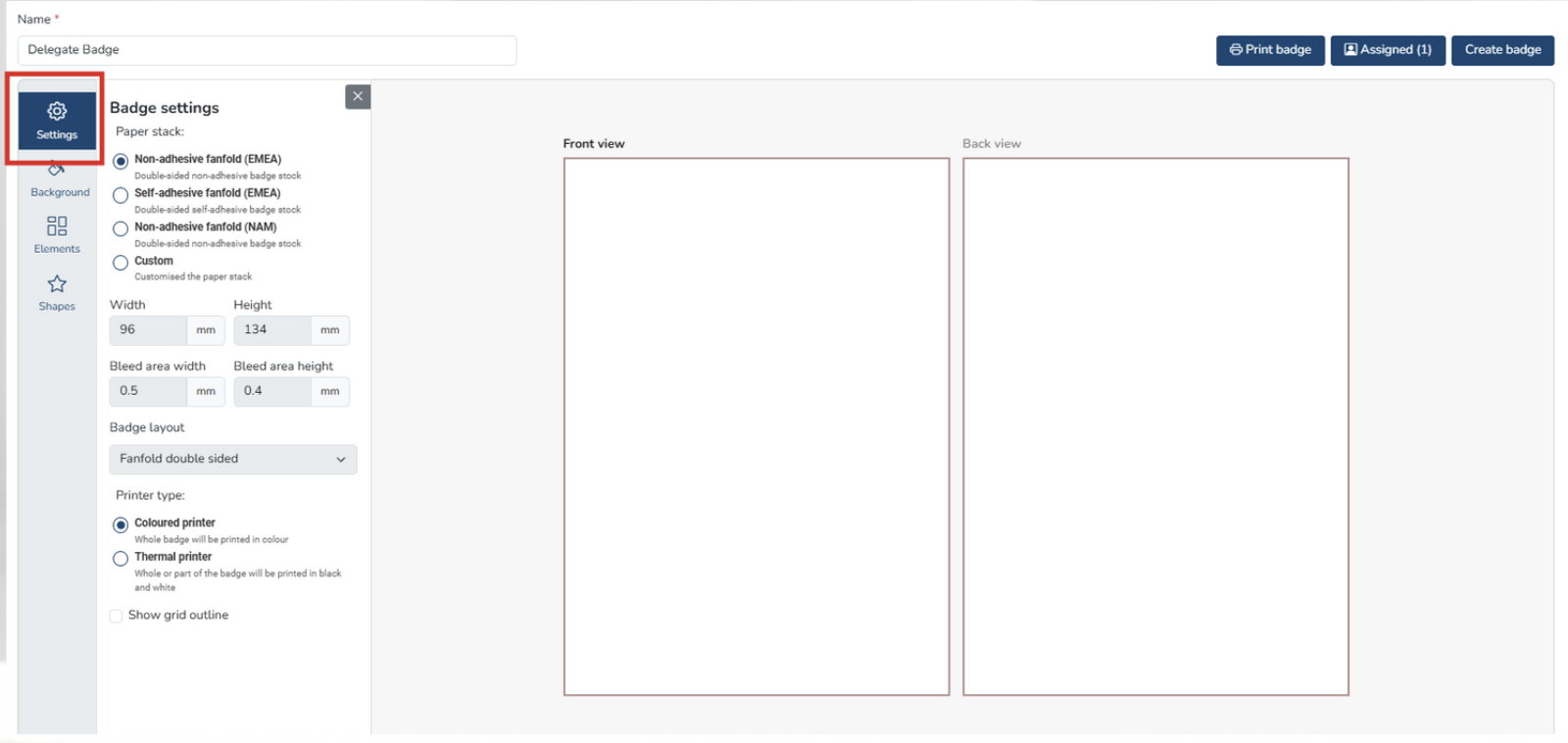Select Non-adhesive fanfold (NAM) paper stock
1568x743 pixels.
pyautogui.click(x=121, y=228)
